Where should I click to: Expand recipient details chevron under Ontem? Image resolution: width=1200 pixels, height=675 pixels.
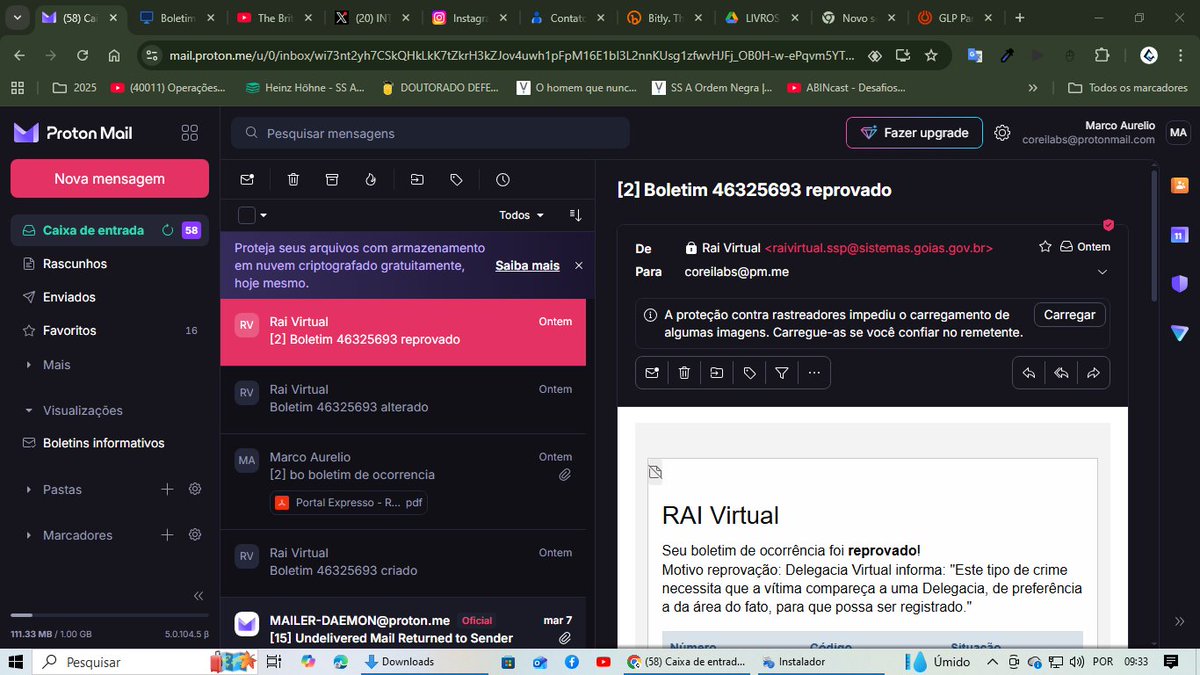pos(1103,272)
